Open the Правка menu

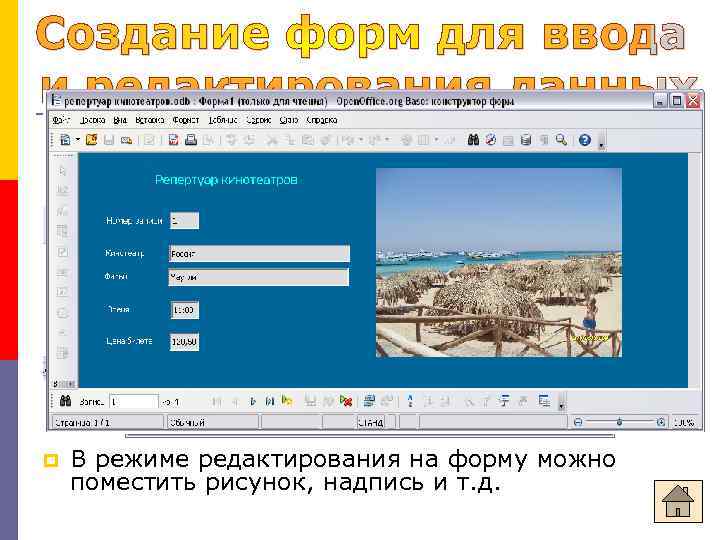(x=93, y=120)
